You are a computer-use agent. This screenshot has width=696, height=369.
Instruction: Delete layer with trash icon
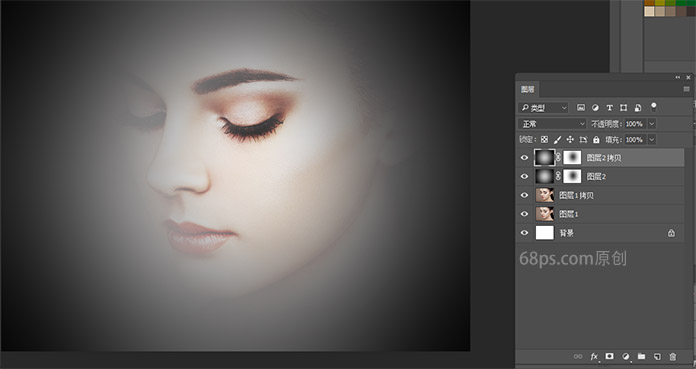[672, 356]
